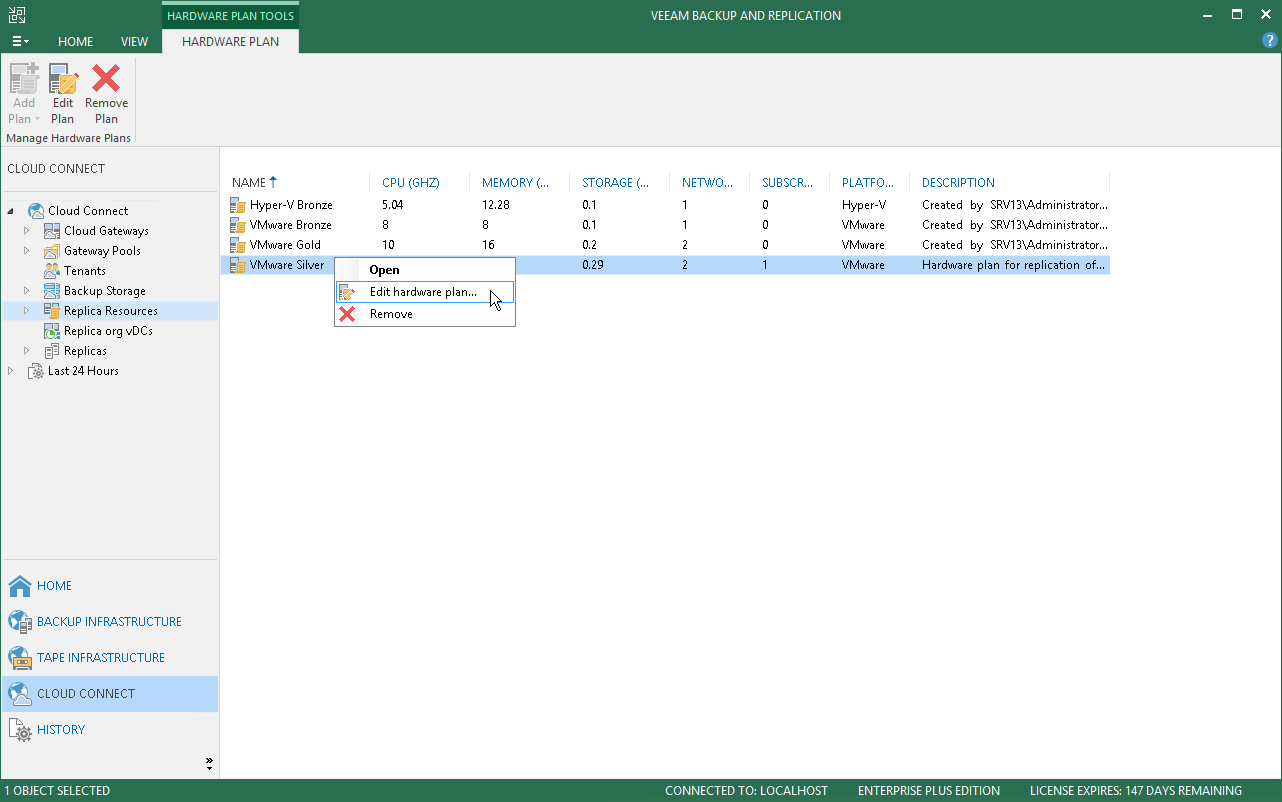Screen dimensions: 1282x802
Task: Click the VMware Silver plan icon
Action: (x=238, y=265)
